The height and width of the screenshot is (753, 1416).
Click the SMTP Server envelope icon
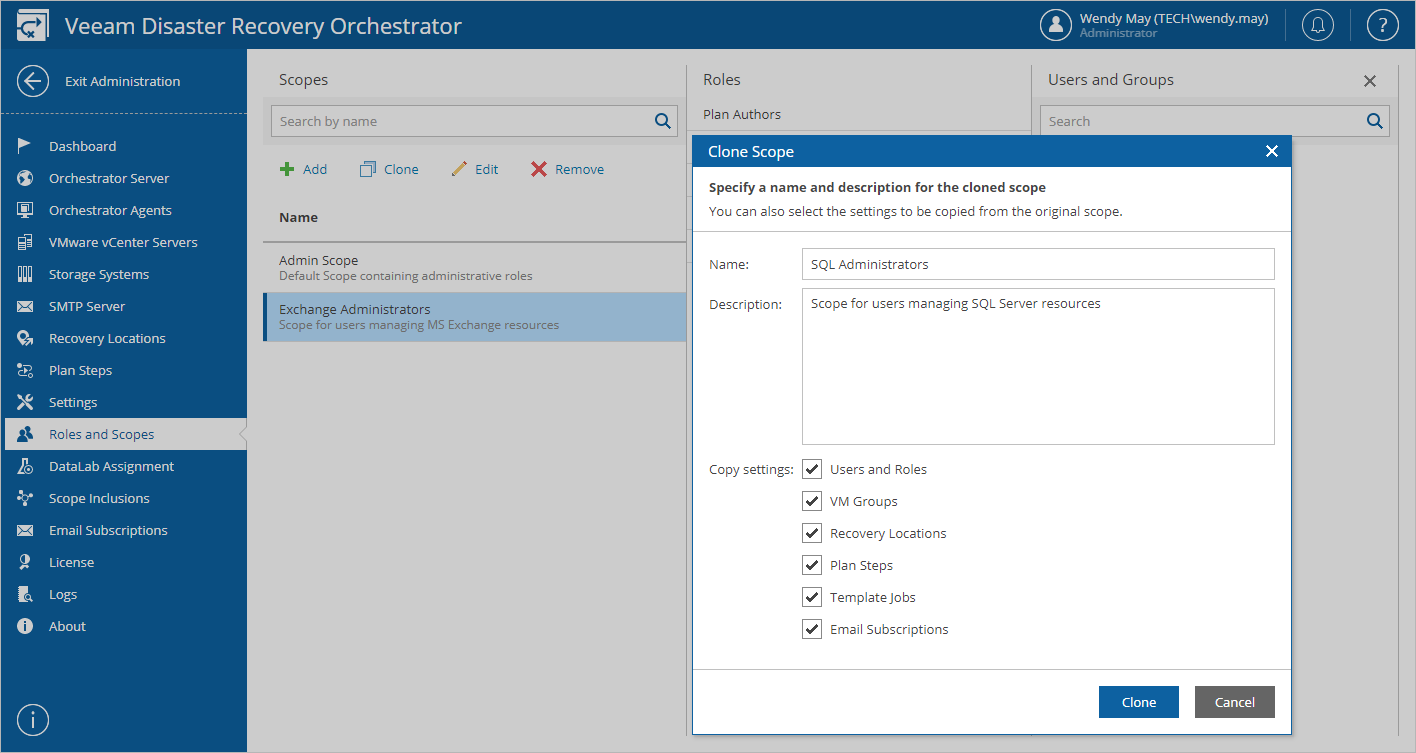click(25, 306)
